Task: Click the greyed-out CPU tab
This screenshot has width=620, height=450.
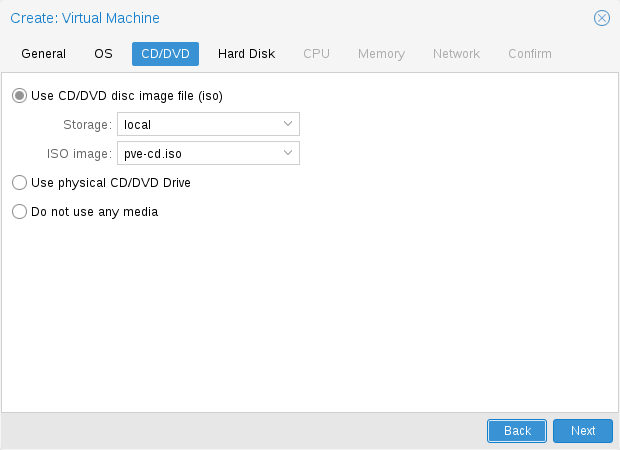Action: [316, 54]
